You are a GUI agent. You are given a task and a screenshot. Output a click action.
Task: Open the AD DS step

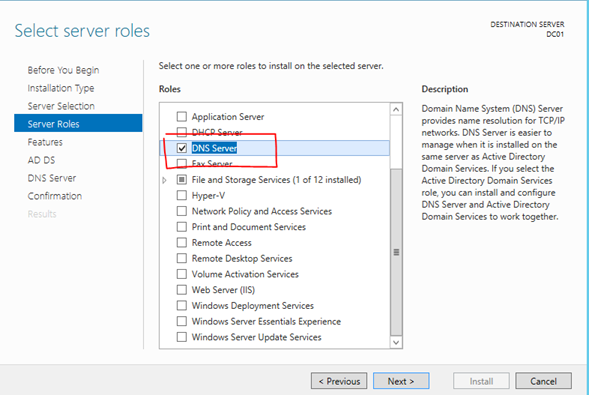tap(41, 160)
